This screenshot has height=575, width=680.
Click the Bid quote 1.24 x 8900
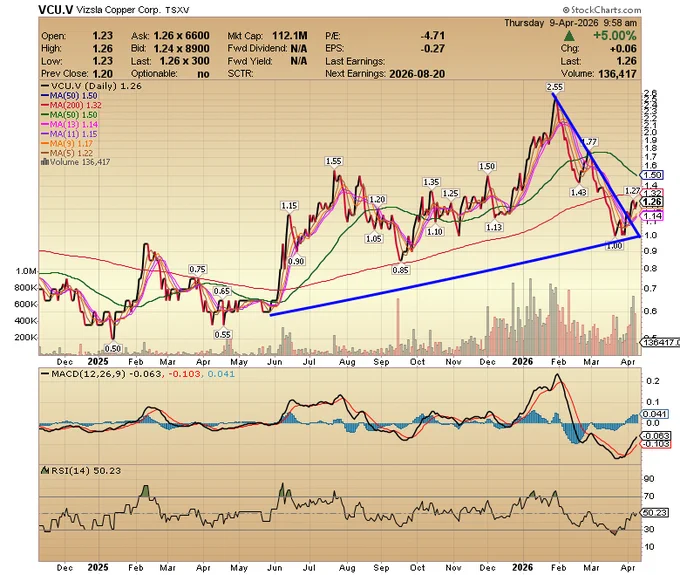point(181,49)
